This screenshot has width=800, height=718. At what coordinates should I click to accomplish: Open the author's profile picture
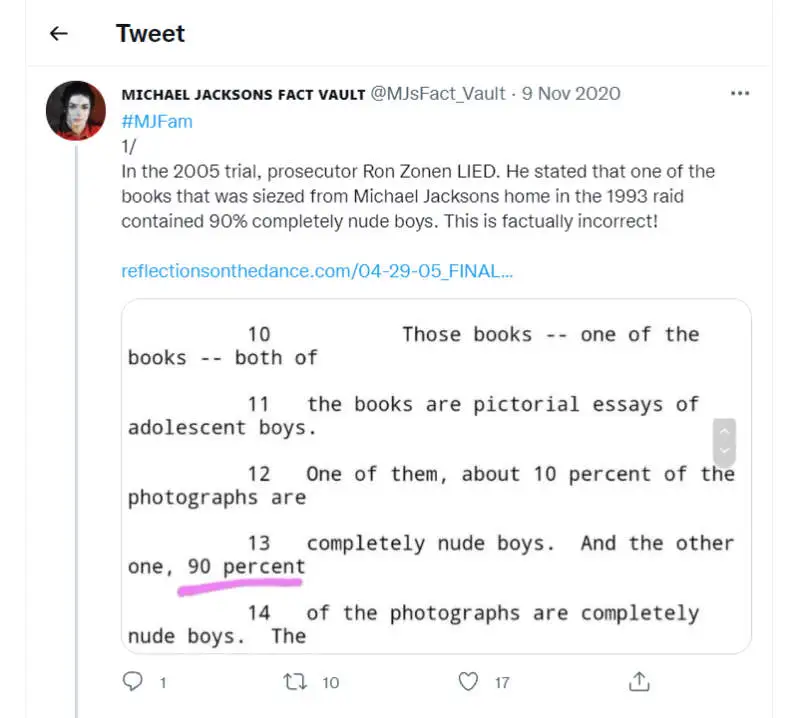(x=76, y=110)
